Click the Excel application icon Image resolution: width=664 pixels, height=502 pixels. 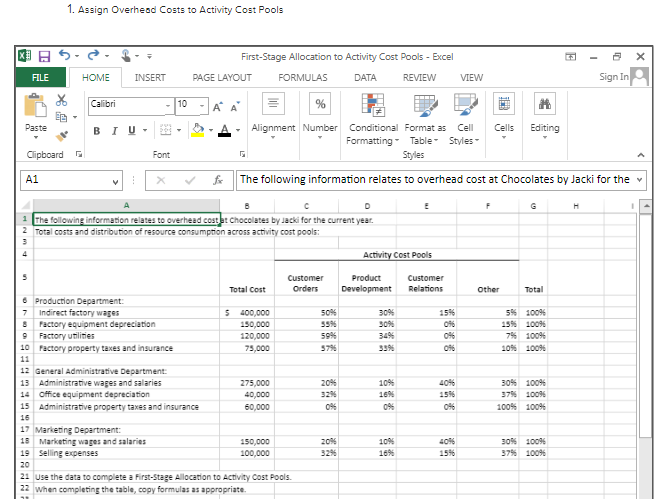click(x=25, y=56)
